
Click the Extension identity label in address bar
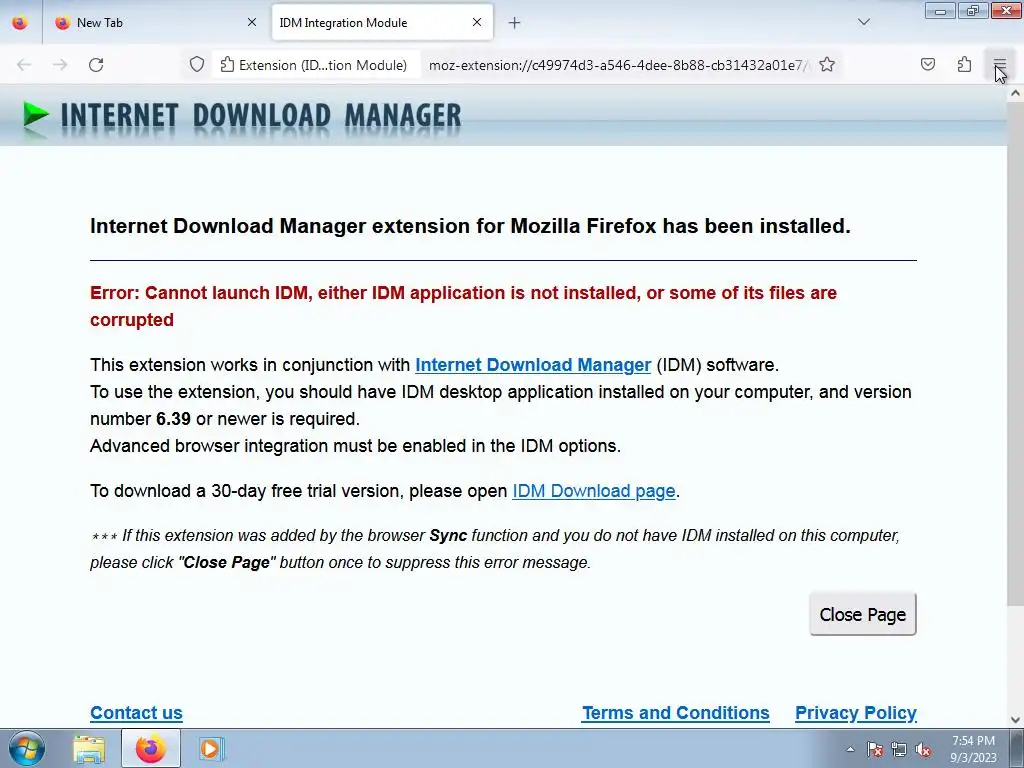point(314,65)
